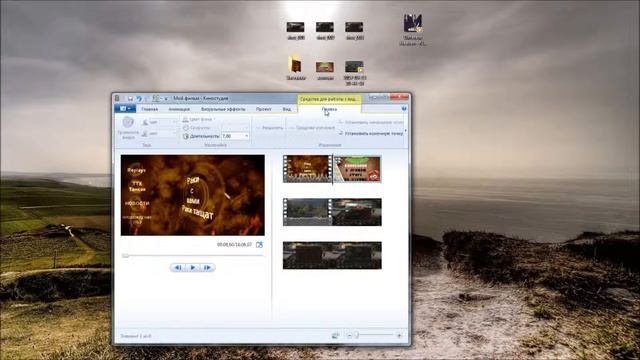
Task: Click the thumbnail size icon in status bar
Action: coord(335,336)
